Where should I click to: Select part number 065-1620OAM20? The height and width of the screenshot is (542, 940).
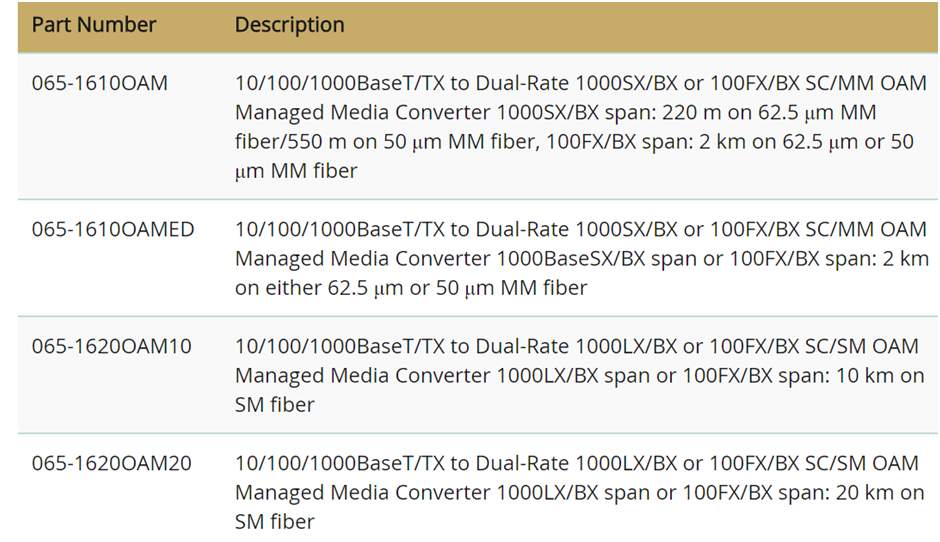point(112,463)
